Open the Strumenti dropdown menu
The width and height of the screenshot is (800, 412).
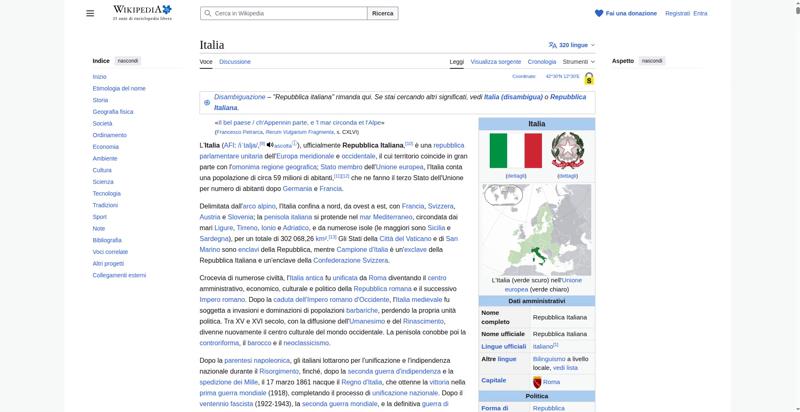pos(578,62)
